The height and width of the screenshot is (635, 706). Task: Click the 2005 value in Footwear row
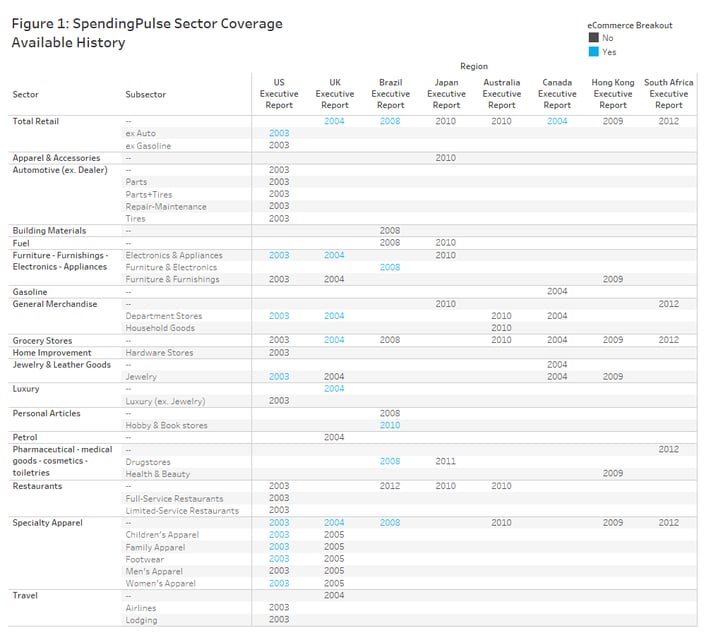[x=334, y=559]
